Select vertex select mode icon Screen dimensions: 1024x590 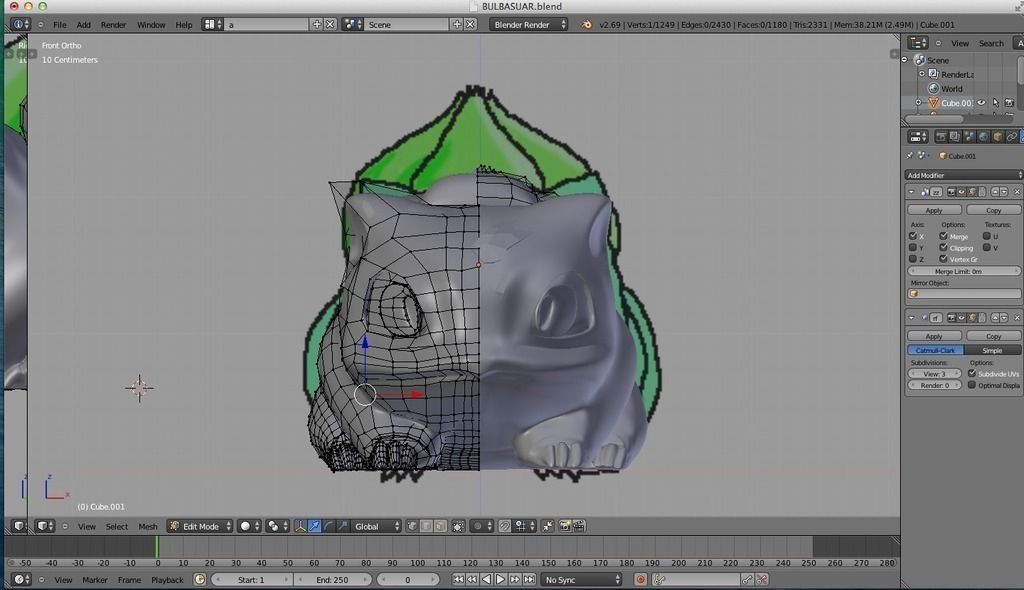(412, 526)
